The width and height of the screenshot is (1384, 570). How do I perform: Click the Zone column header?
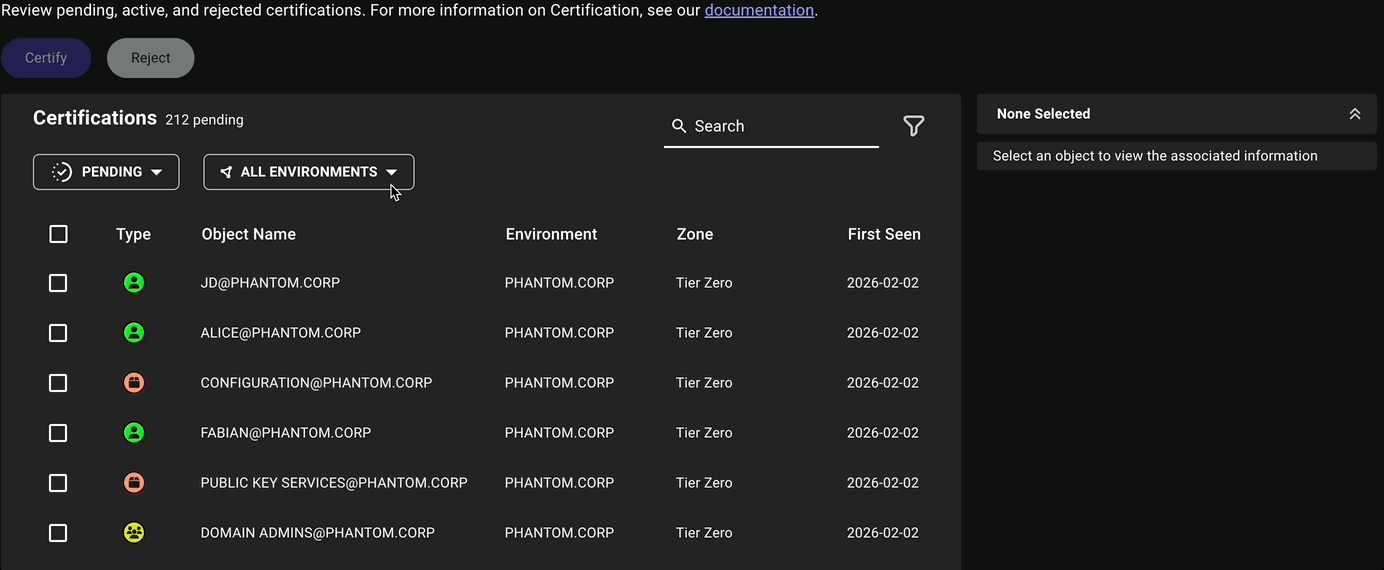point(695,234)
